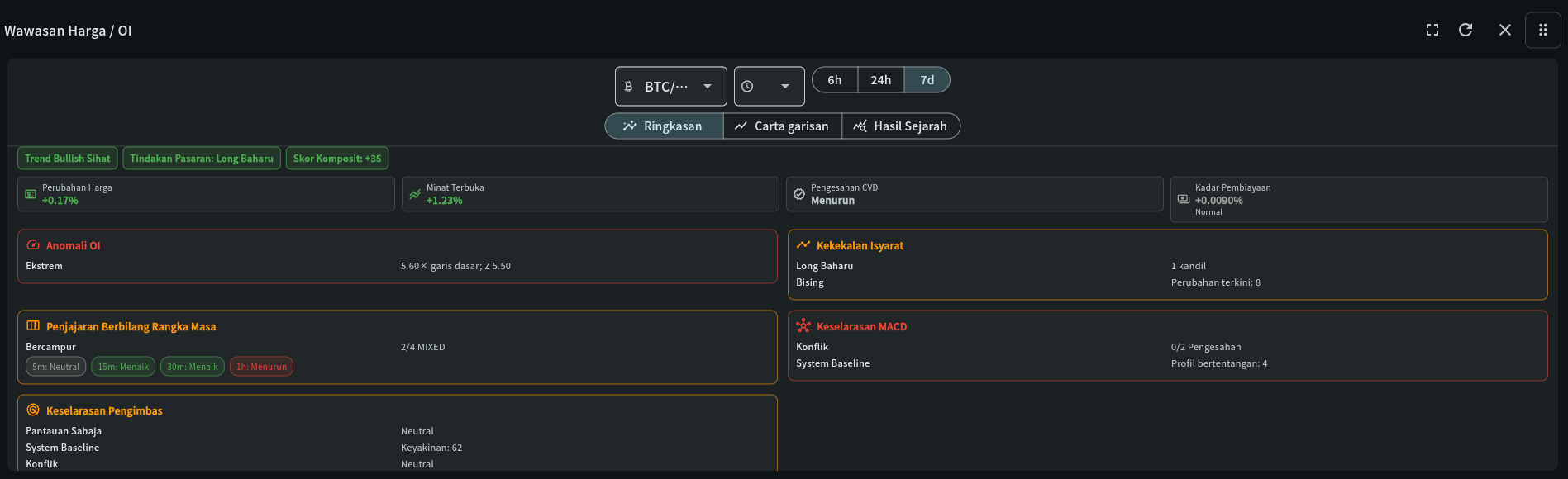Click the Pantauan Sahaja label
The height and width of the screenshot is (479, 1568).
(x=64, y=431)
